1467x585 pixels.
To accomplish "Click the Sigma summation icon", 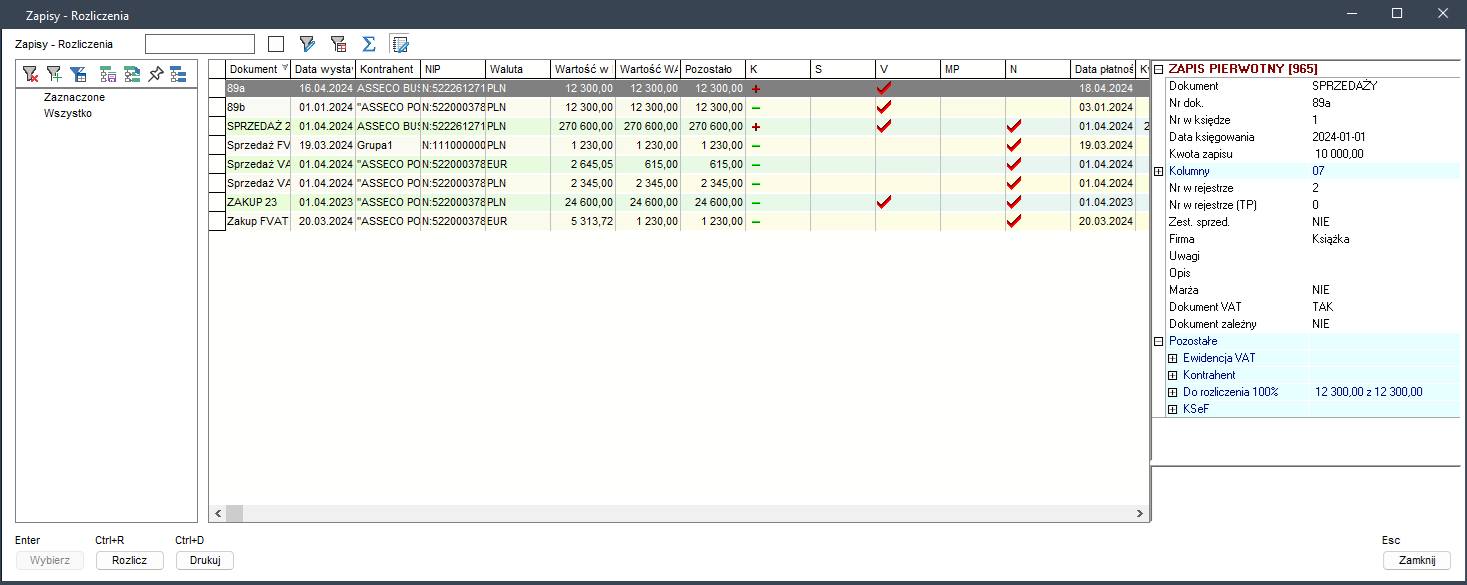I will pyautogui.click(x=368, y=44).
